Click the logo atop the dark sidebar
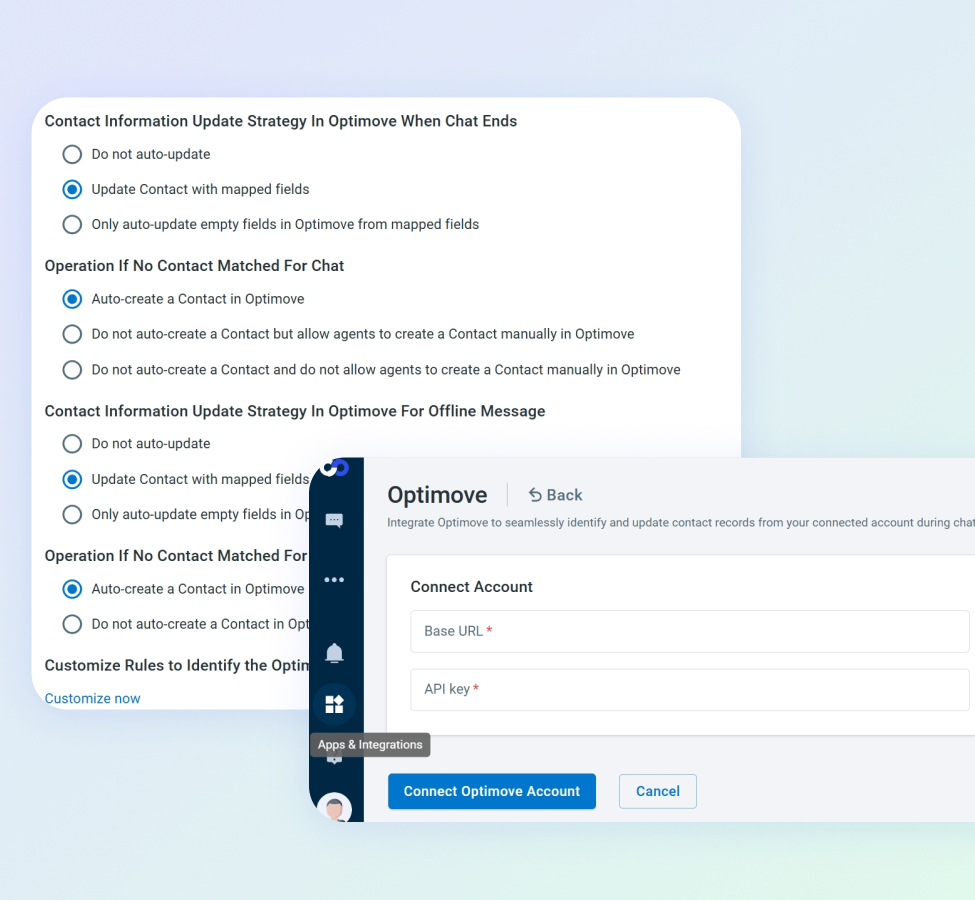 click(x=336, y=468)
